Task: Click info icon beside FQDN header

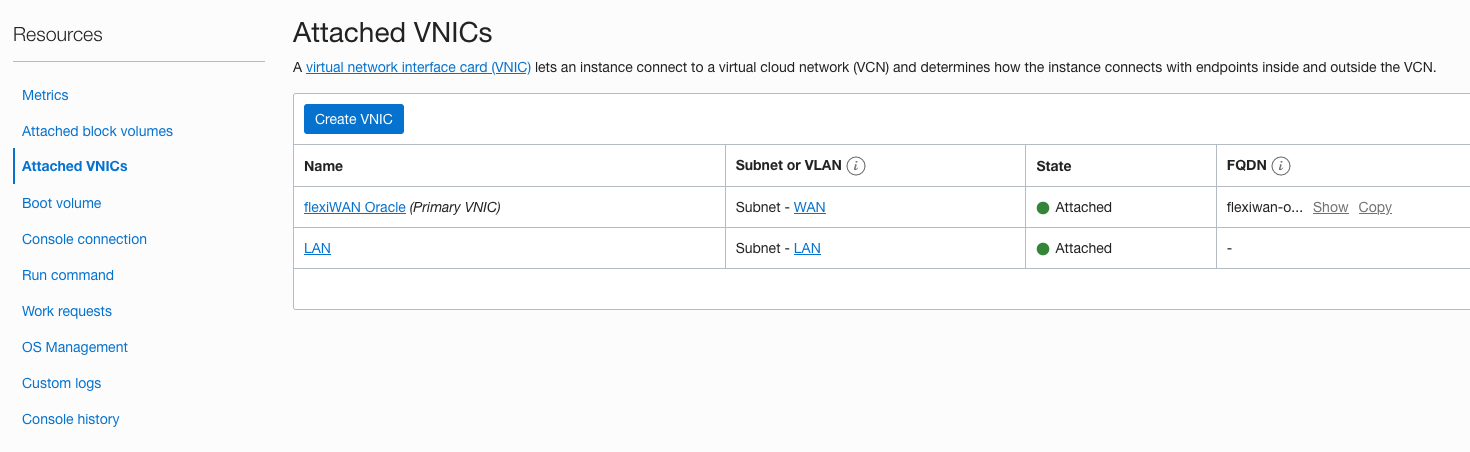Action: tap(1281, 166)
